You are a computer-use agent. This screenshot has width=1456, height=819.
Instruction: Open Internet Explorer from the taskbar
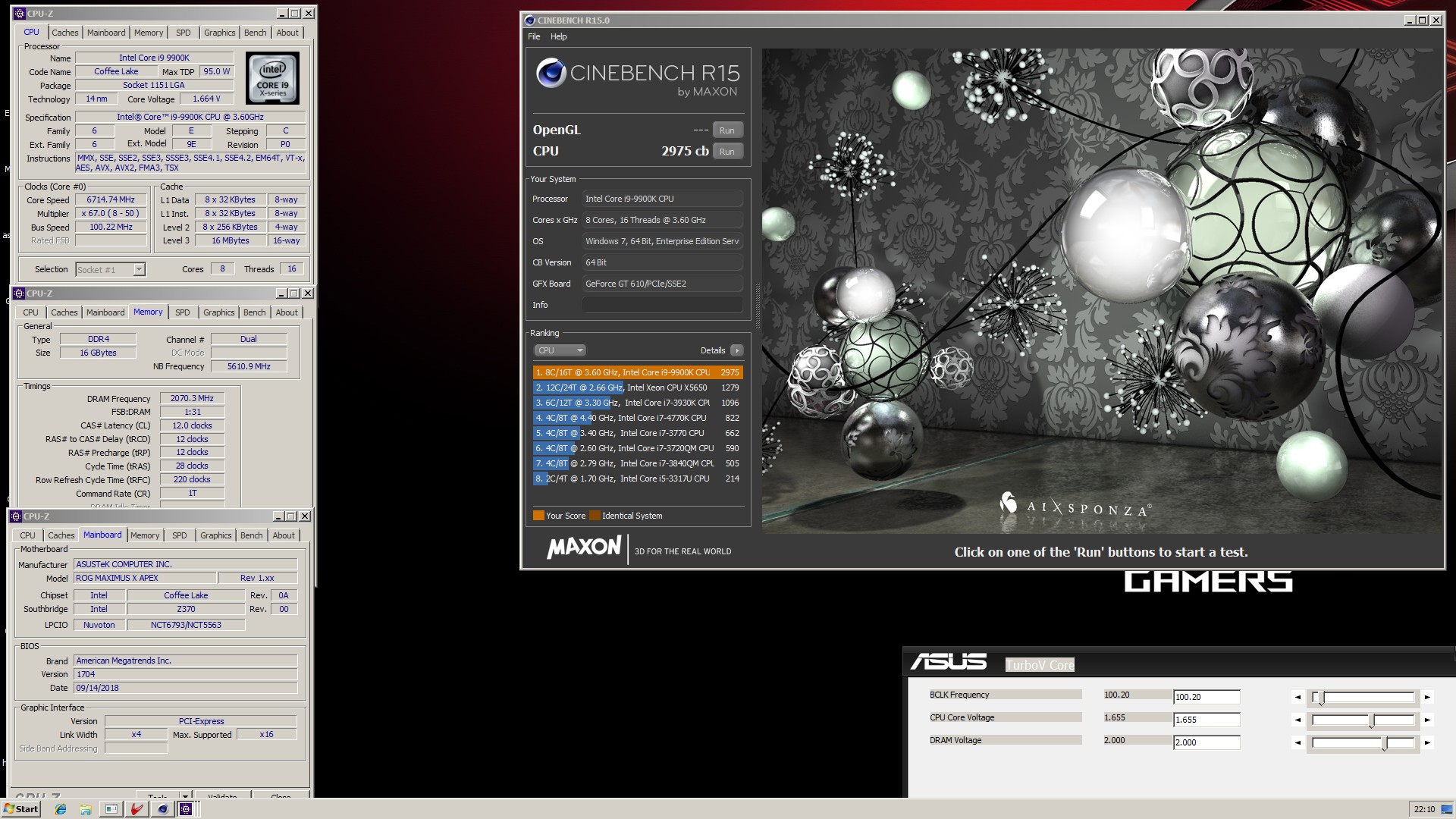pos(61,809)
